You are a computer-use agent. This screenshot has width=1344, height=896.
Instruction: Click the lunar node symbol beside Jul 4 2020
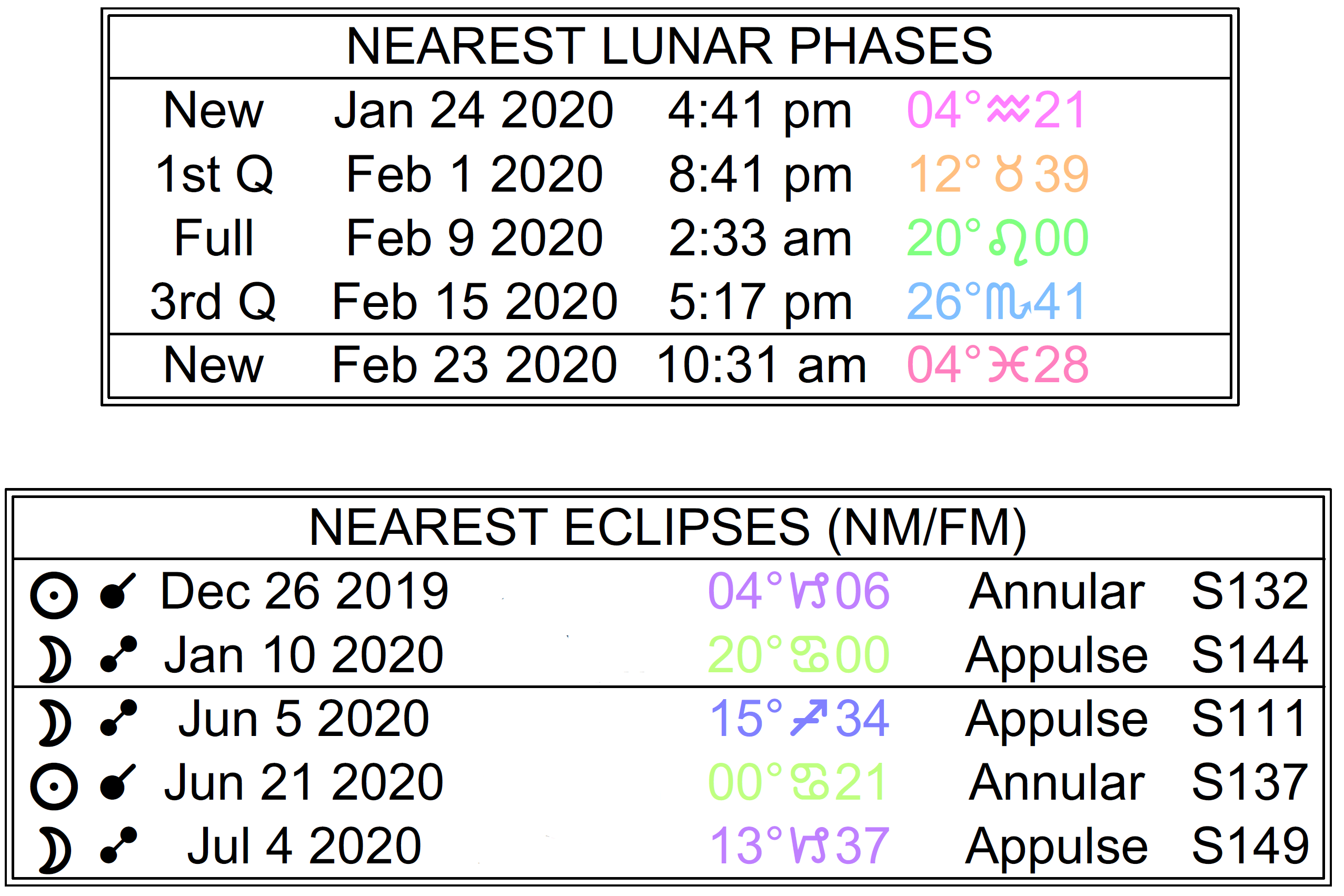[x=118, y=845]
